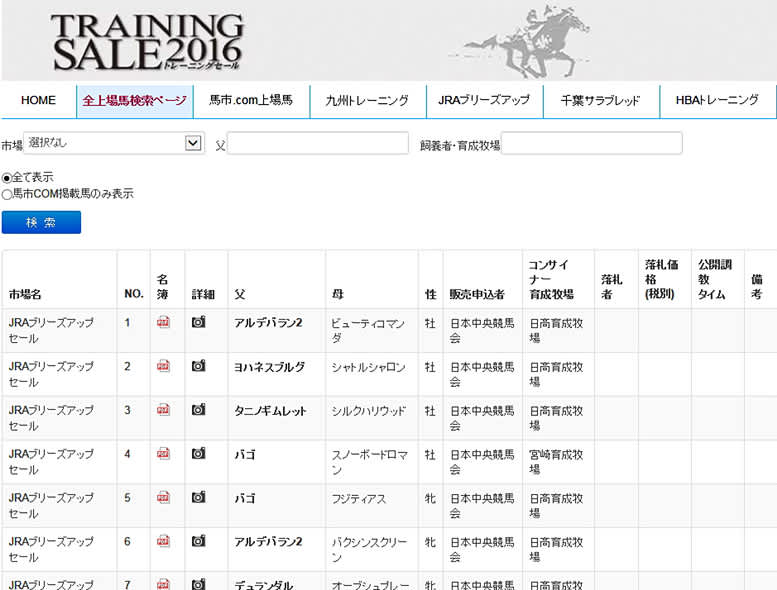Click sire link アルデバラン2 in row 1

tap(268, 323)
